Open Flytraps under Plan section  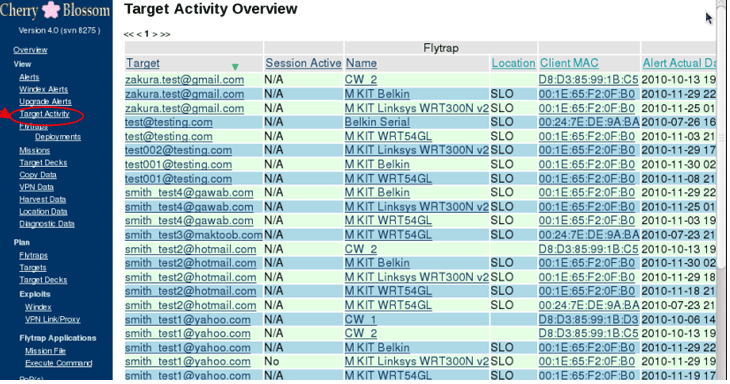pos(34,255)
